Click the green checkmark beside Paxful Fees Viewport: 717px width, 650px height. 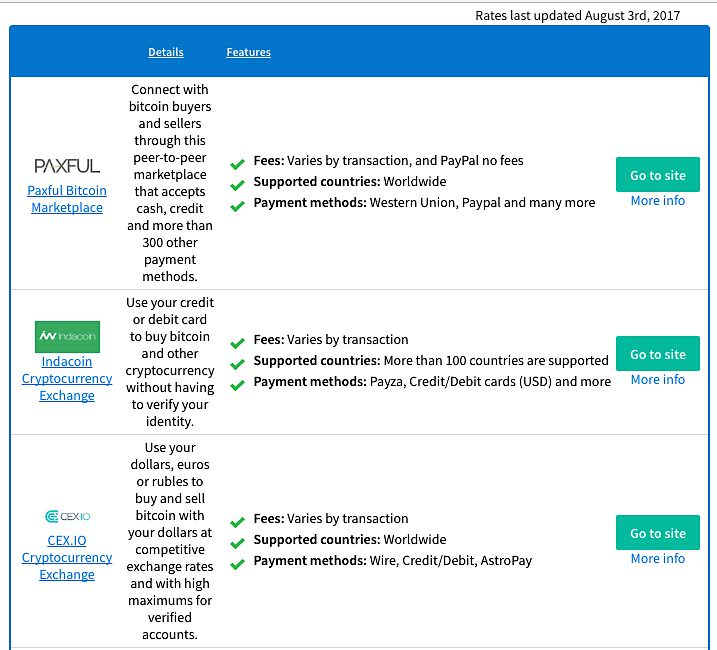point(237,164)
